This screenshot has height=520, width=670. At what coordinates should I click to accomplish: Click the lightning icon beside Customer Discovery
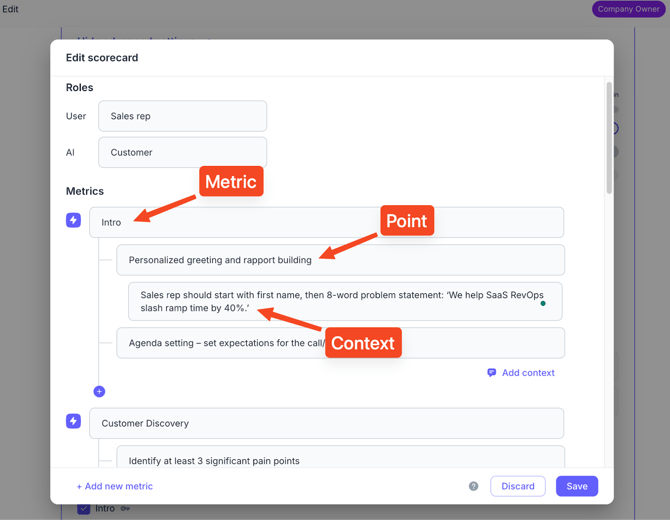[x=73, y=421]
